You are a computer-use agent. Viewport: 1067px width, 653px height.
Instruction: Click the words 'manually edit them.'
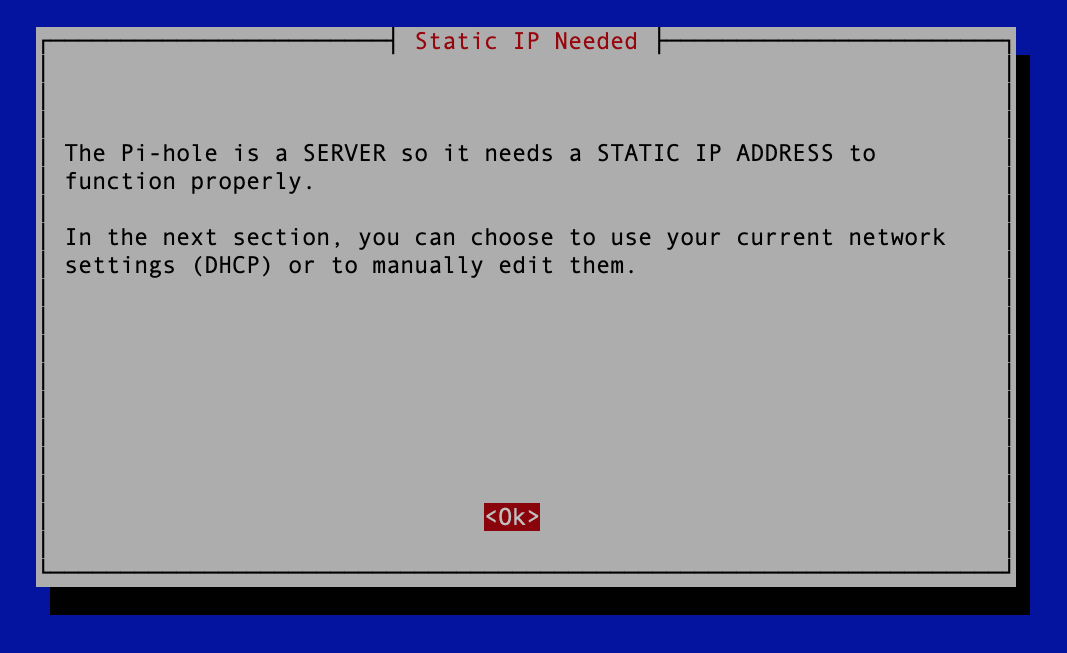(504, 265)
